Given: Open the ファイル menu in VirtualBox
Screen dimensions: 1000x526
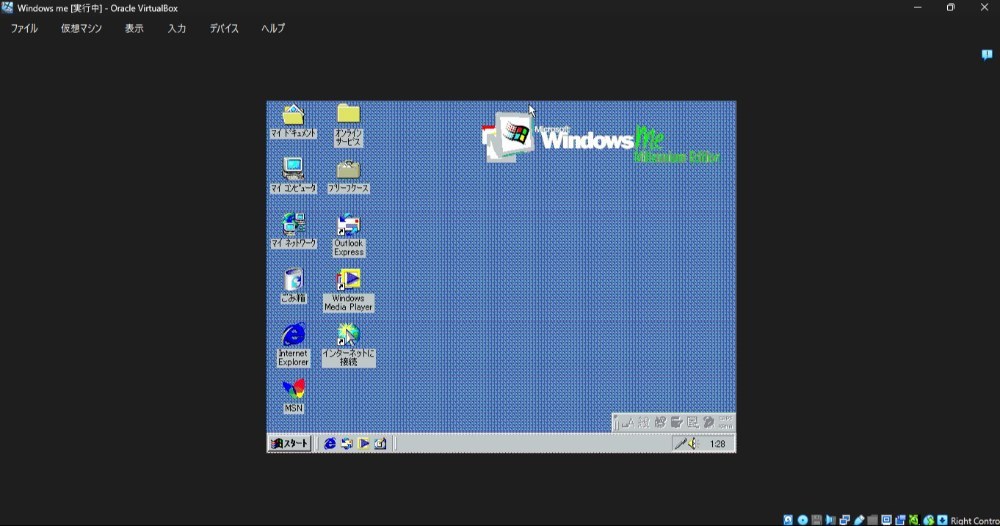Looking at the screenshot, I should click(24, 29).
